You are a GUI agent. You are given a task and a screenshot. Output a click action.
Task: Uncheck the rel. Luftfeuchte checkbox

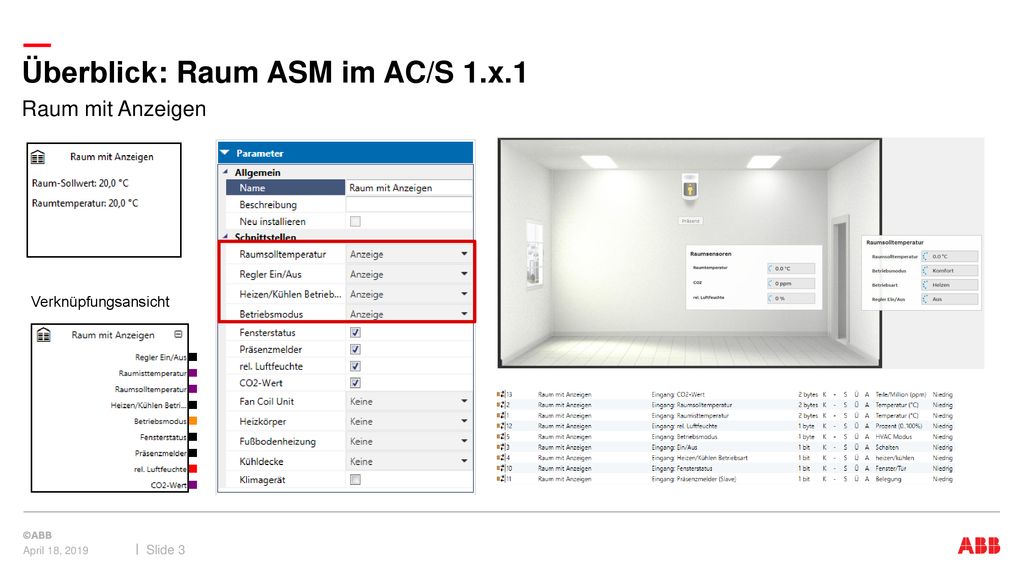355,366
